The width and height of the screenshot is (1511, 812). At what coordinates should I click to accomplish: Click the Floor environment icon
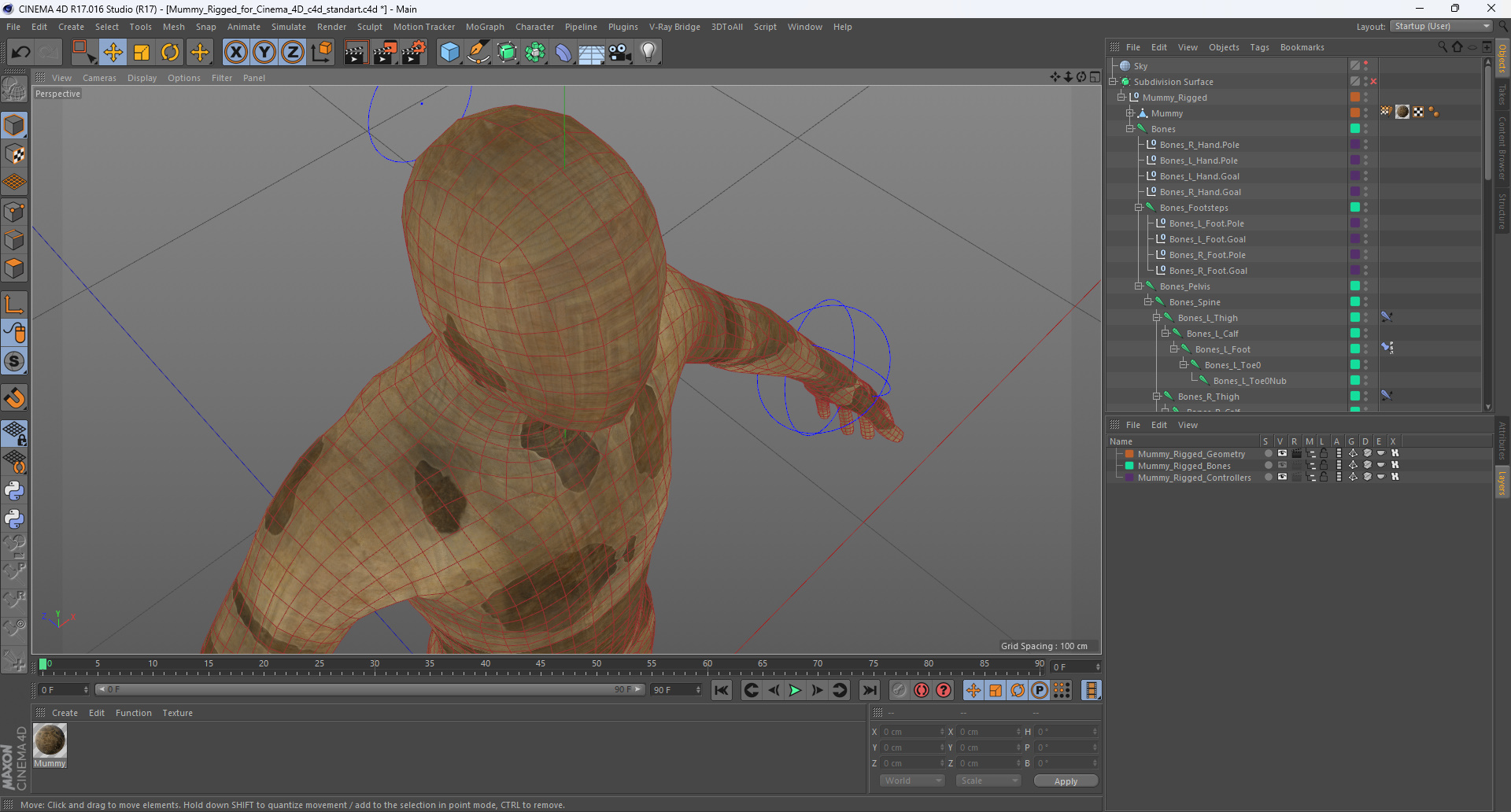coord(592,53)
